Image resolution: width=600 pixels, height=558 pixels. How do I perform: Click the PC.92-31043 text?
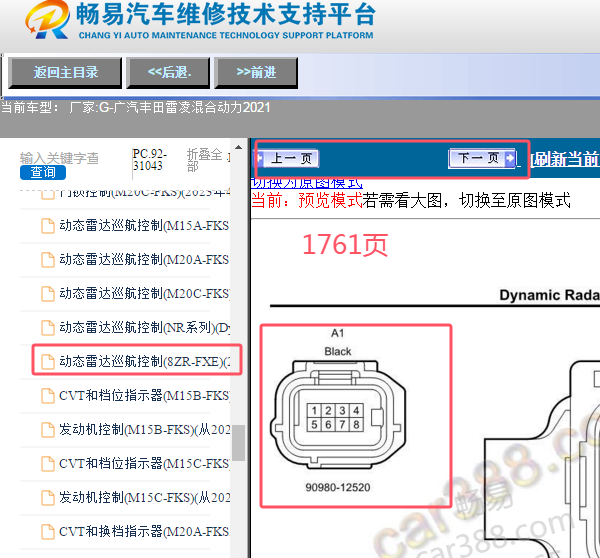(x=149, y=160)
